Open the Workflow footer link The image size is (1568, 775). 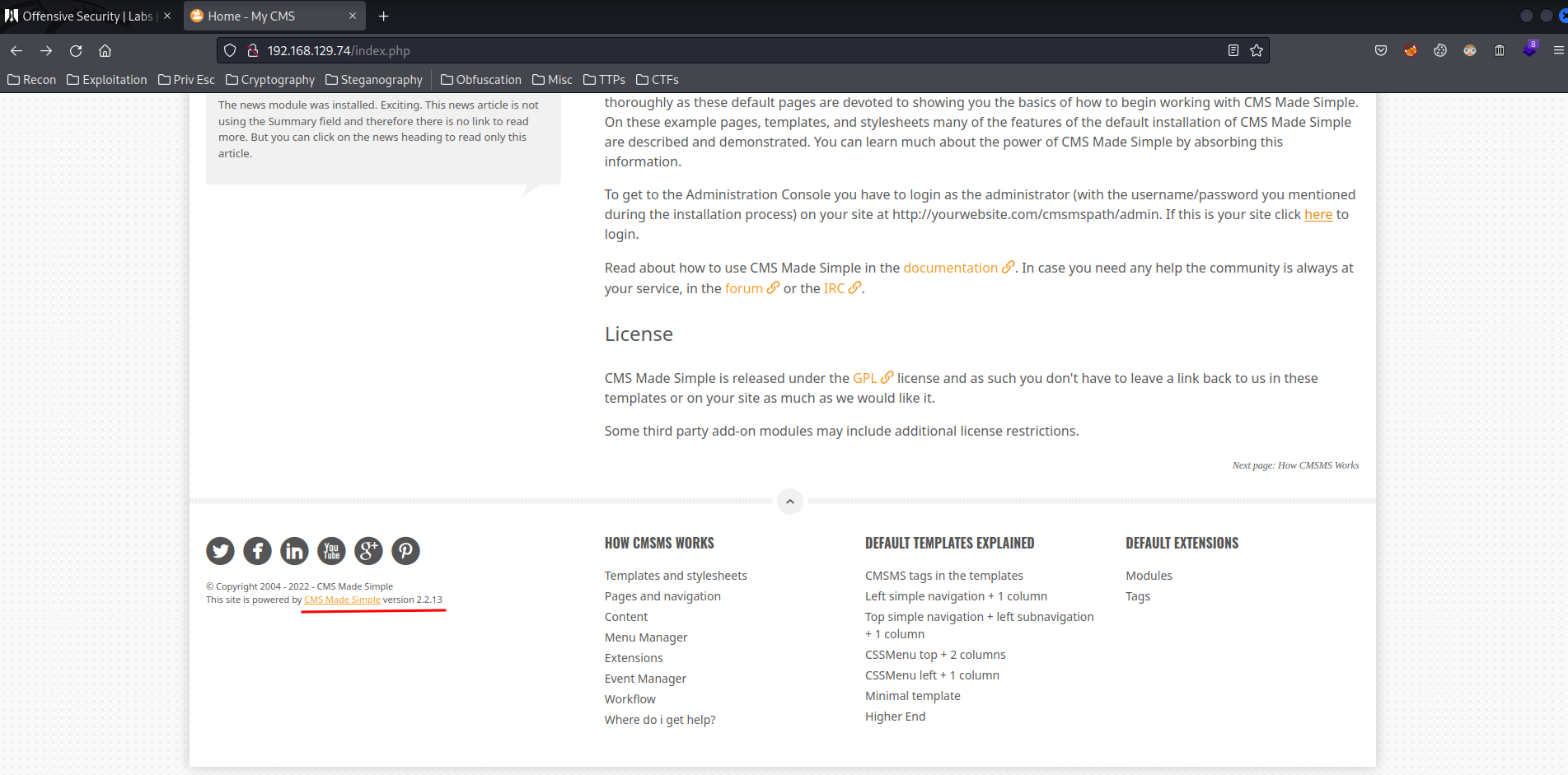(x=630, y=699)
